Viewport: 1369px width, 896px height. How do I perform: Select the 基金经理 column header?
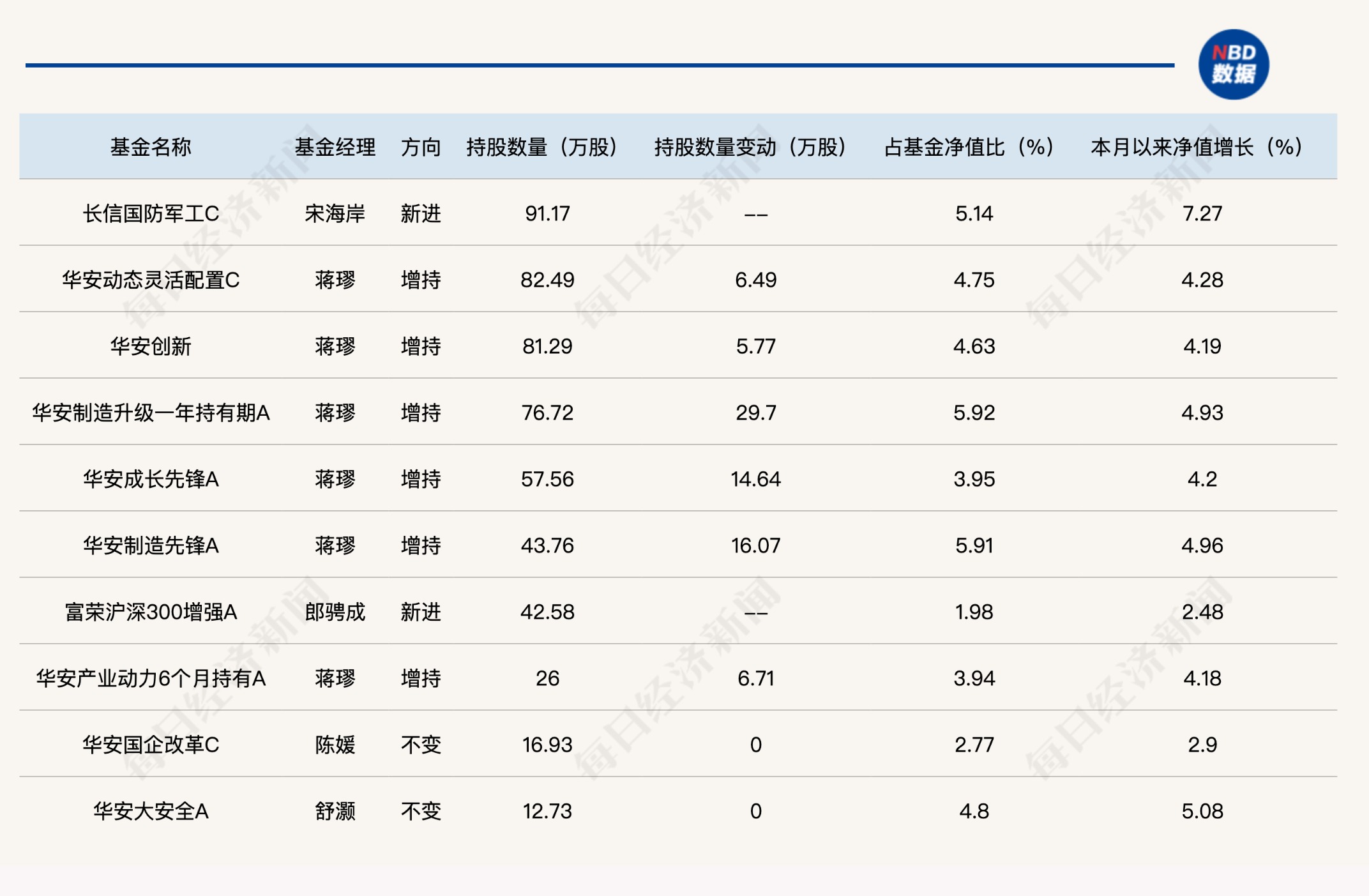335,147
